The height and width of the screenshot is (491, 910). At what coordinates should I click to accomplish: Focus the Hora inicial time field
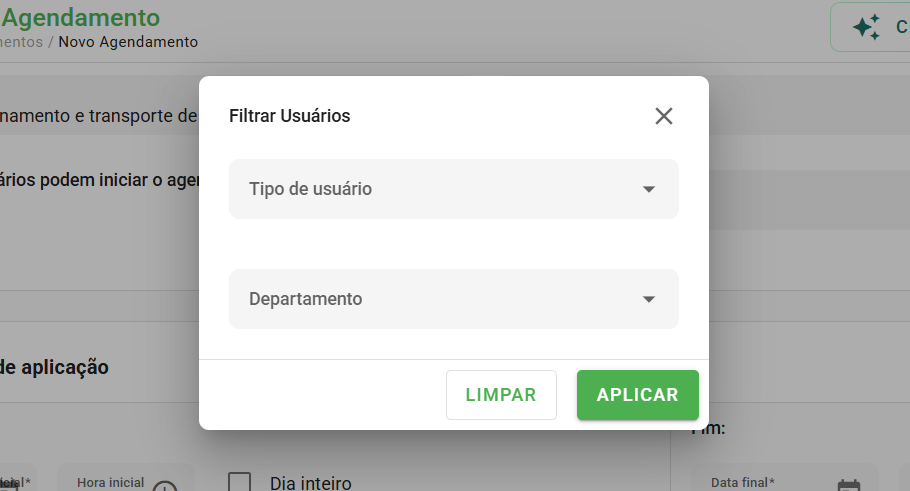point(127,477)
